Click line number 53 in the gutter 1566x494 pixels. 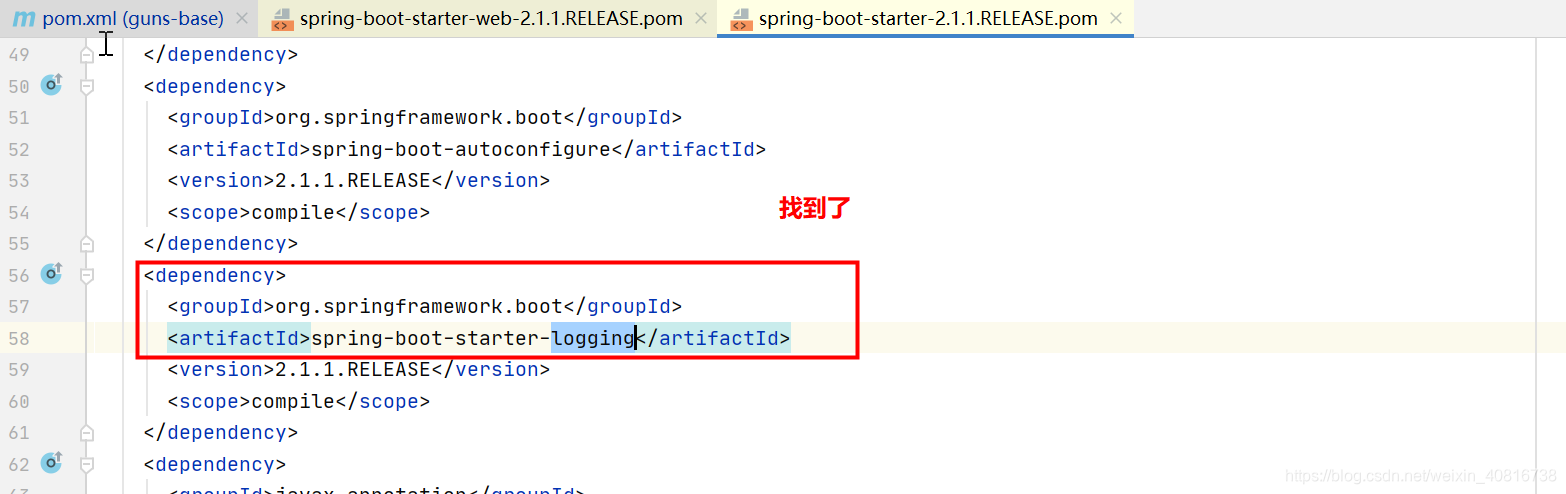coord(18,180)
